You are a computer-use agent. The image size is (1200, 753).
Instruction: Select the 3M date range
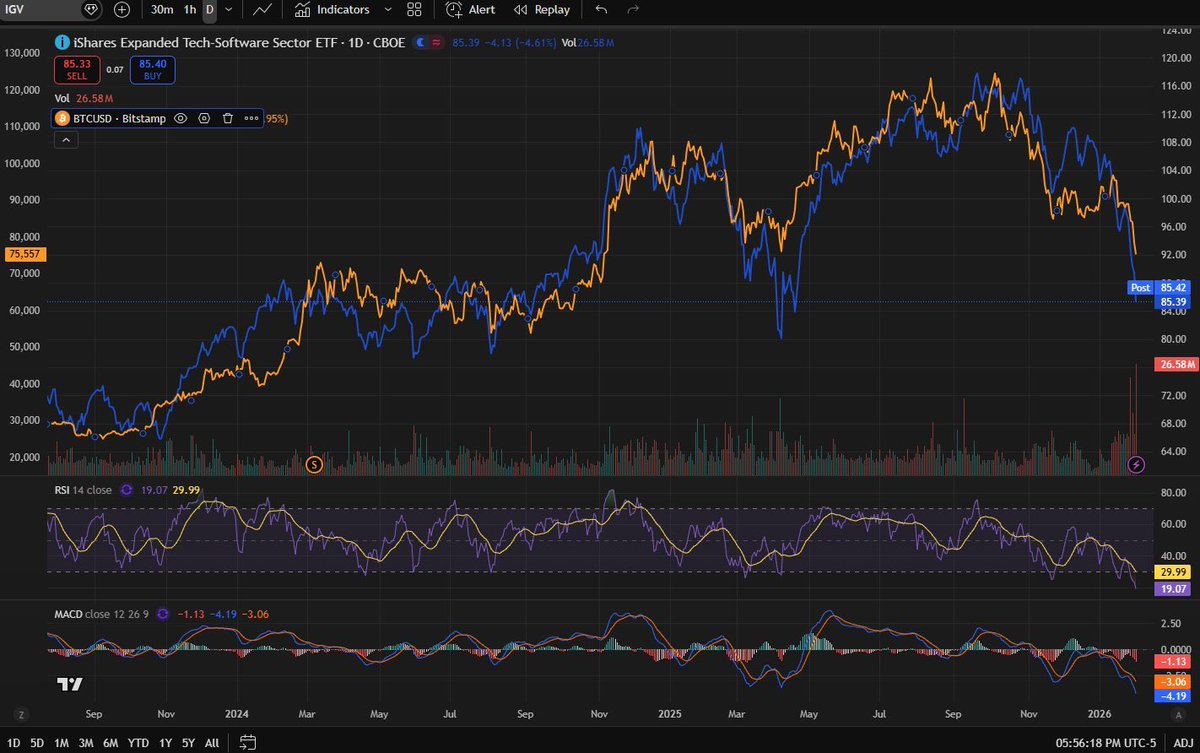pyautogui.click(x=87, y=742)
